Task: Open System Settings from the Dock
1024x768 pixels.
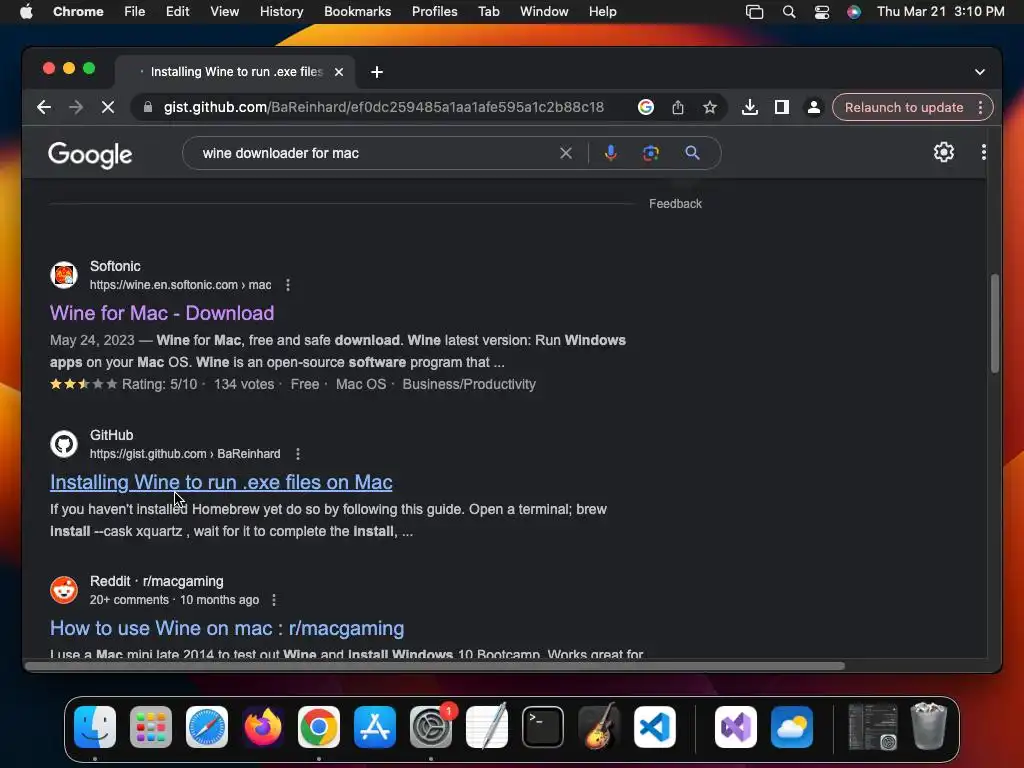Action: (431, 727)
